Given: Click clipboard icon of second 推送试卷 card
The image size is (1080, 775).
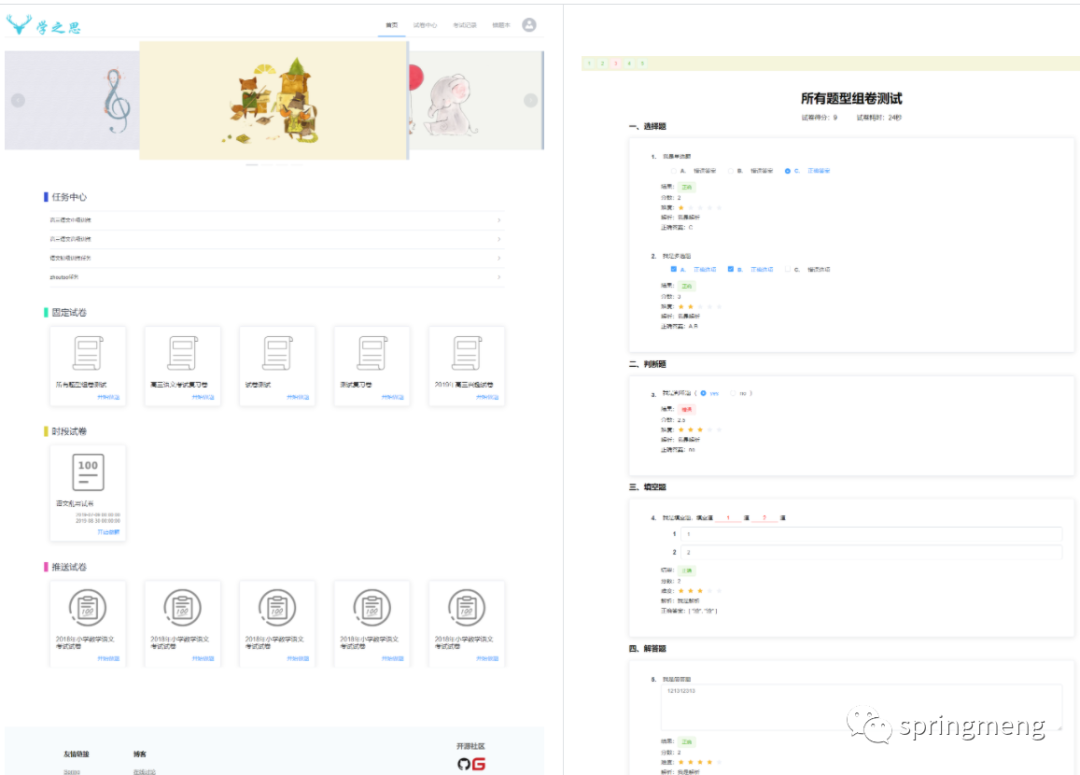Looking at the screenshot, I should pos(183,608).
